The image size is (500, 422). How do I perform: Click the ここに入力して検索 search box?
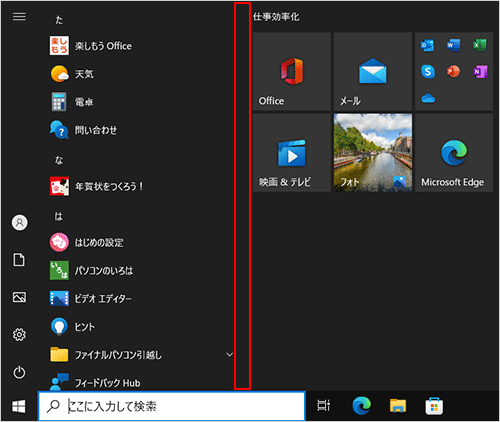pos(172,406)
